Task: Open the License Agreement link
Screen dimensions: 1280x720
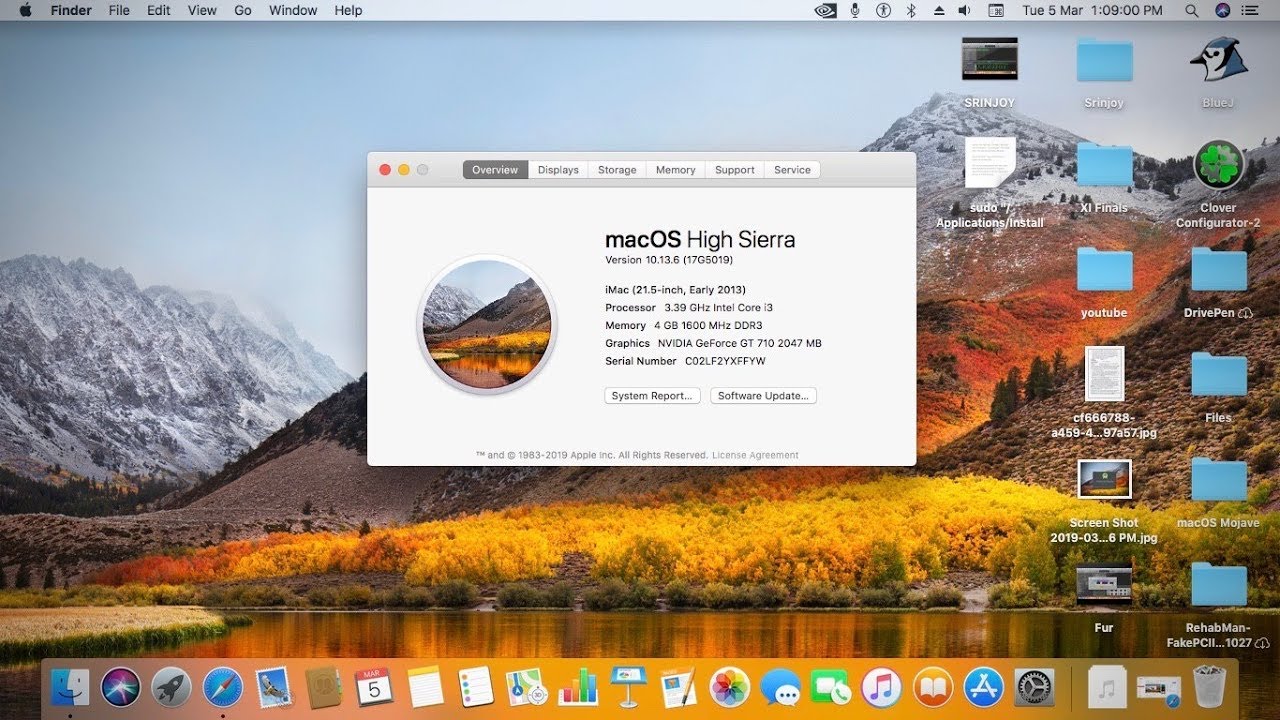Action: 755,455
